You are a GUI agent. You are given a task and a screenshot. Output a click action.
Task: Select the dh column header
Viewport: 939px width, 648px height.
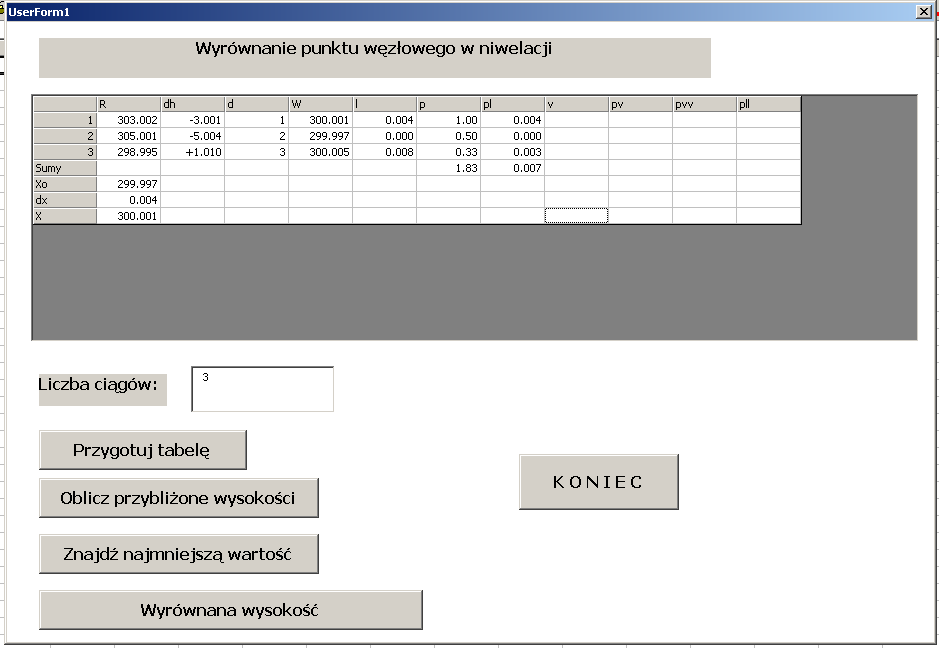193,104
